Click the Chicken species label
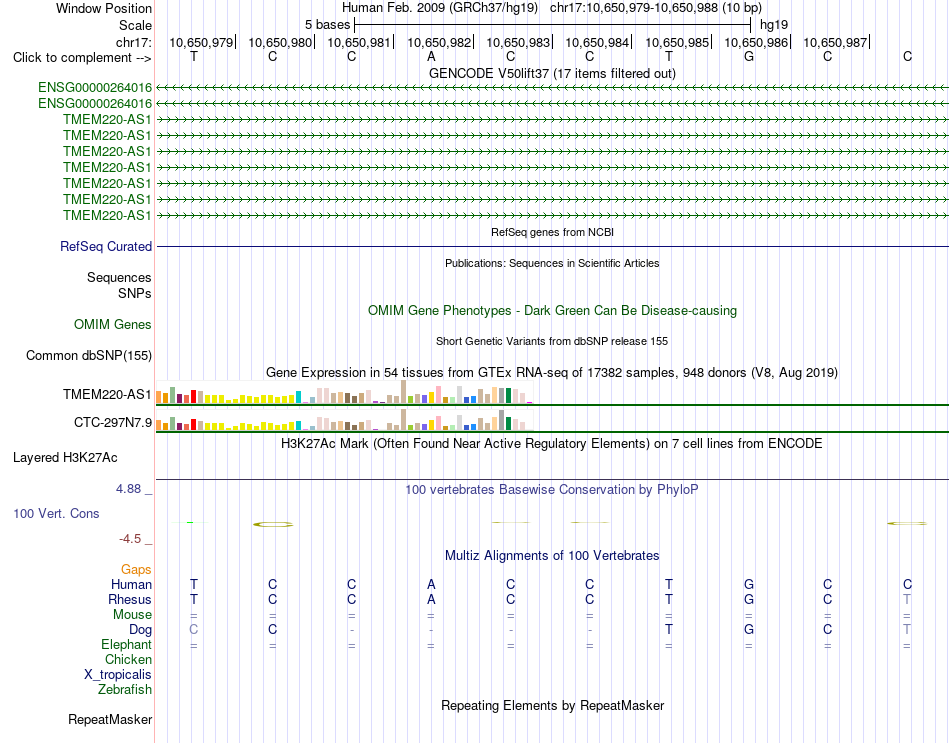This screenshot has height=743, width=950. coord(128,659)
